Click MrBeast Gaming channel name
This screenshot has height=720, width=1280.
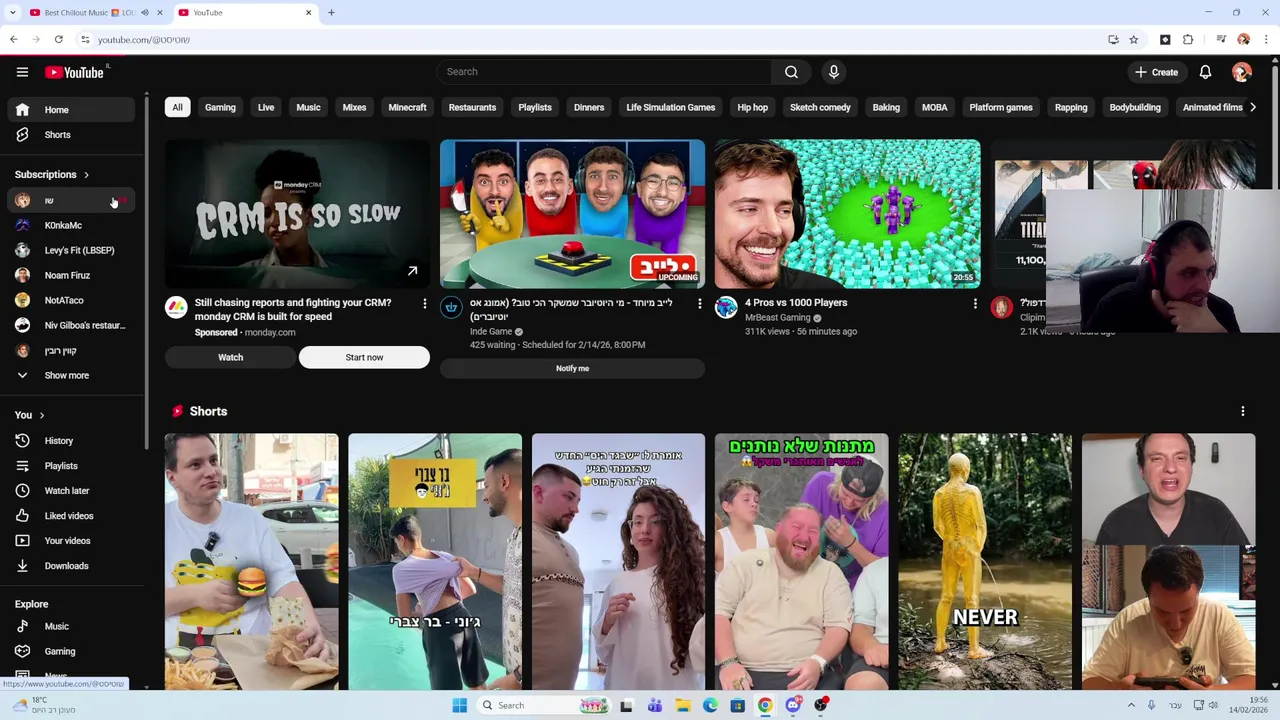coord(777,318)
